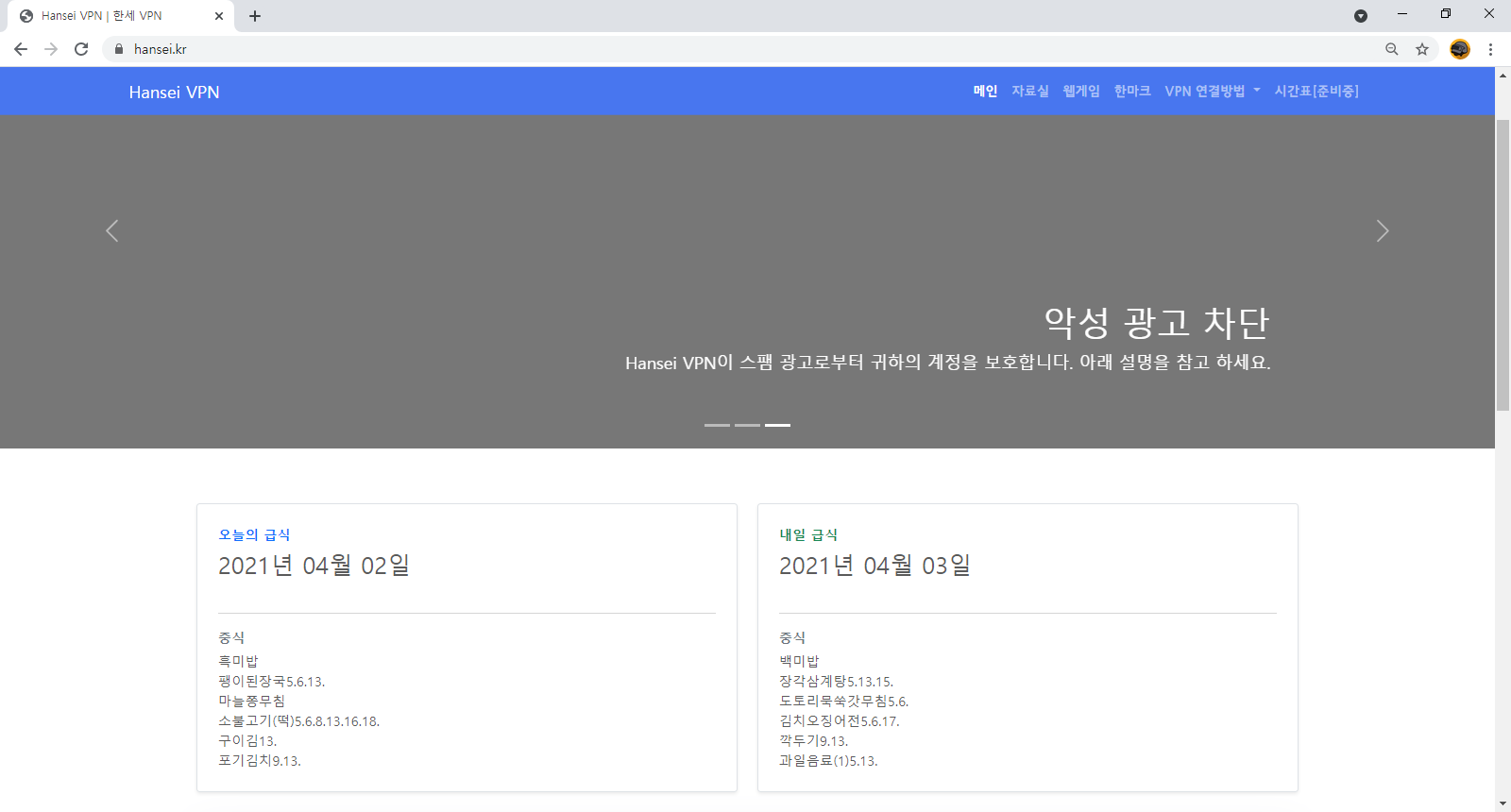Close the Hansei VPN tab
The height and width of the screenshot is (812, 1511).
(x=219, y=16)
